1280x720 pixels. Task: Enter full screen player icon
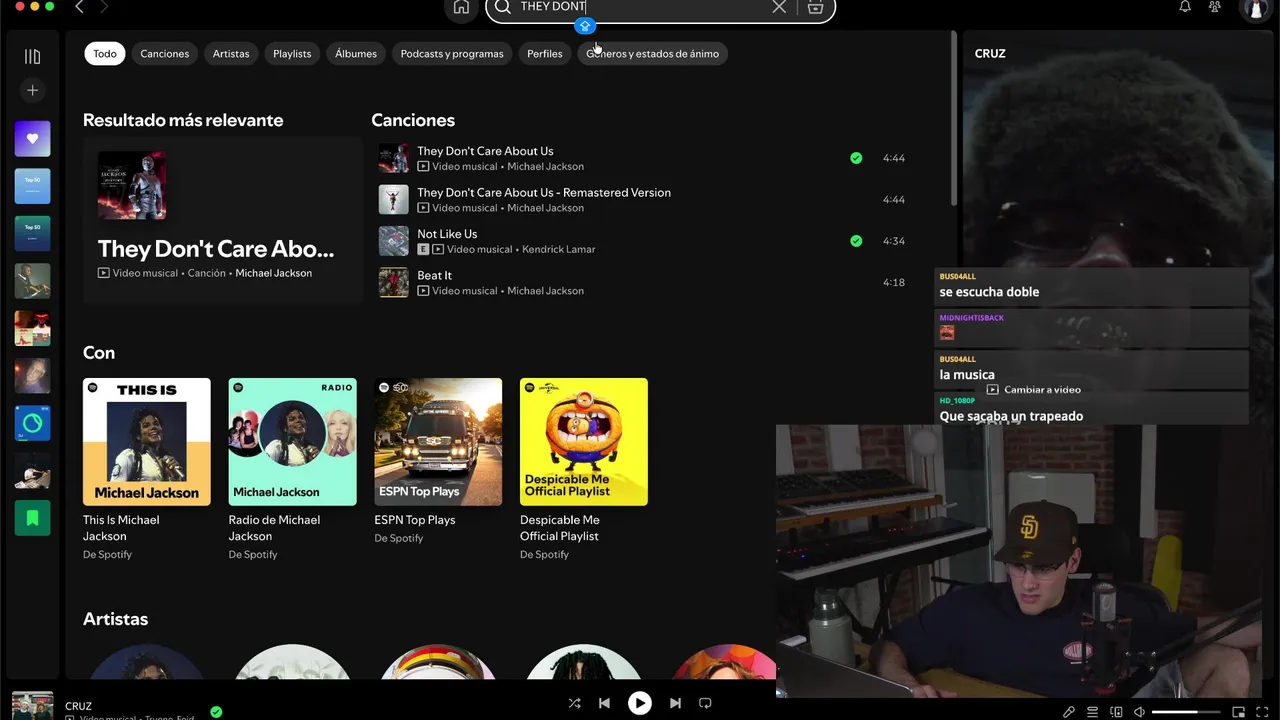[1262, 712]
